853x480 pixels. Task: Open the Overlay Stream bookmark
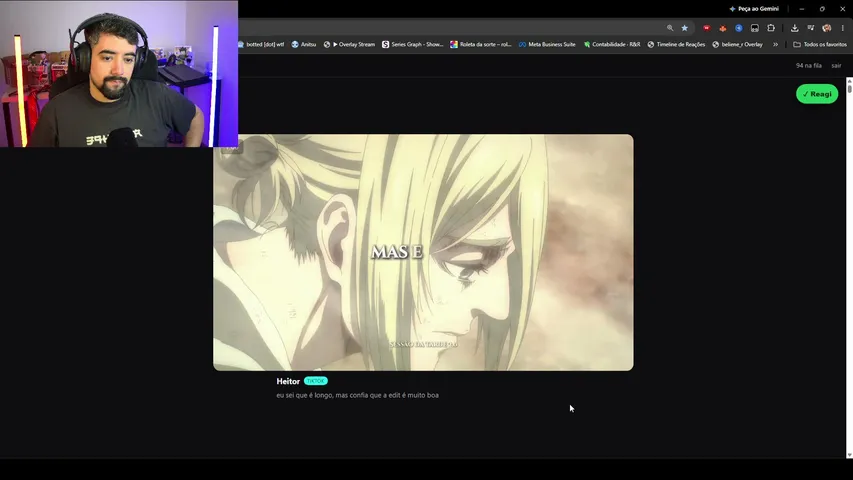349,45
